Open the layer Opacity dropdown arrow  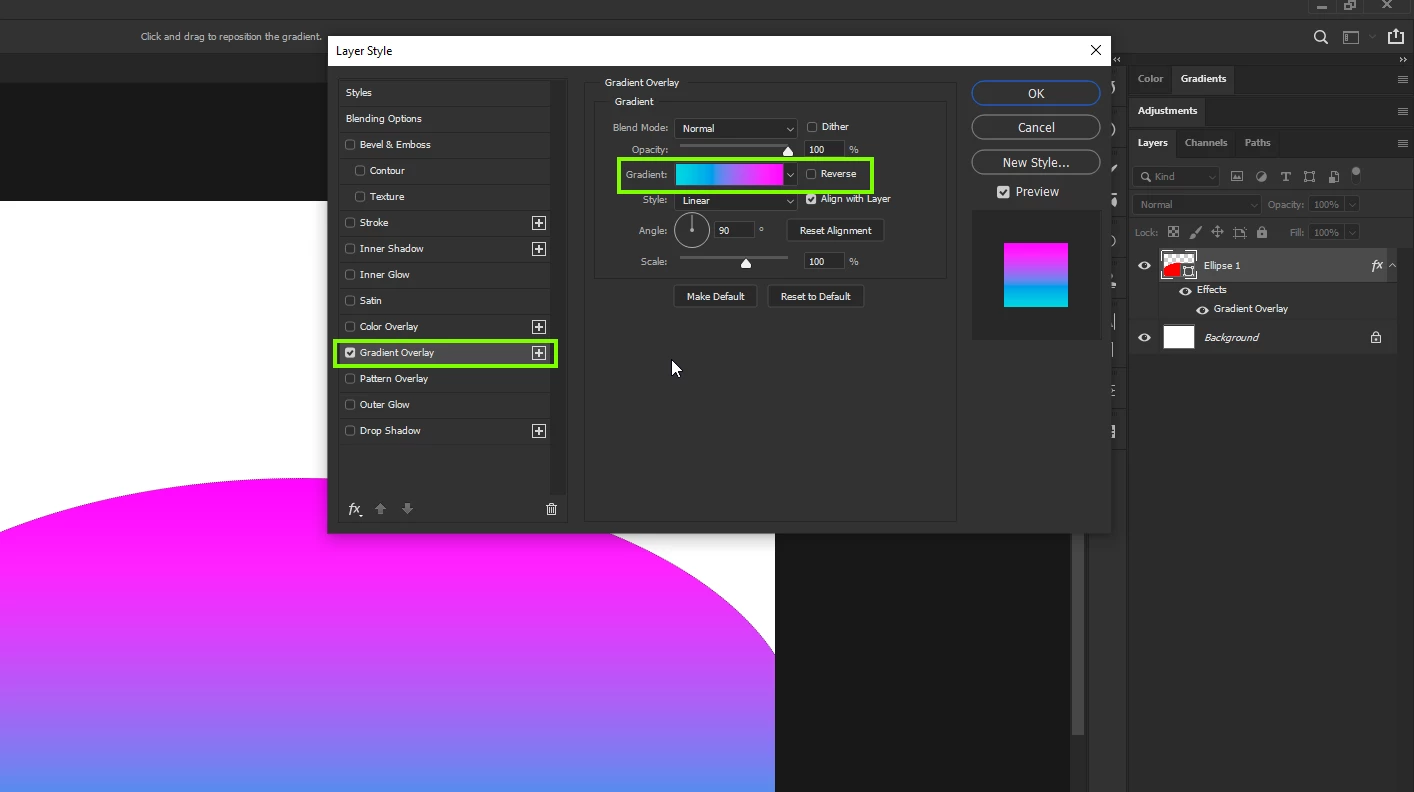tap(1352, 205)
